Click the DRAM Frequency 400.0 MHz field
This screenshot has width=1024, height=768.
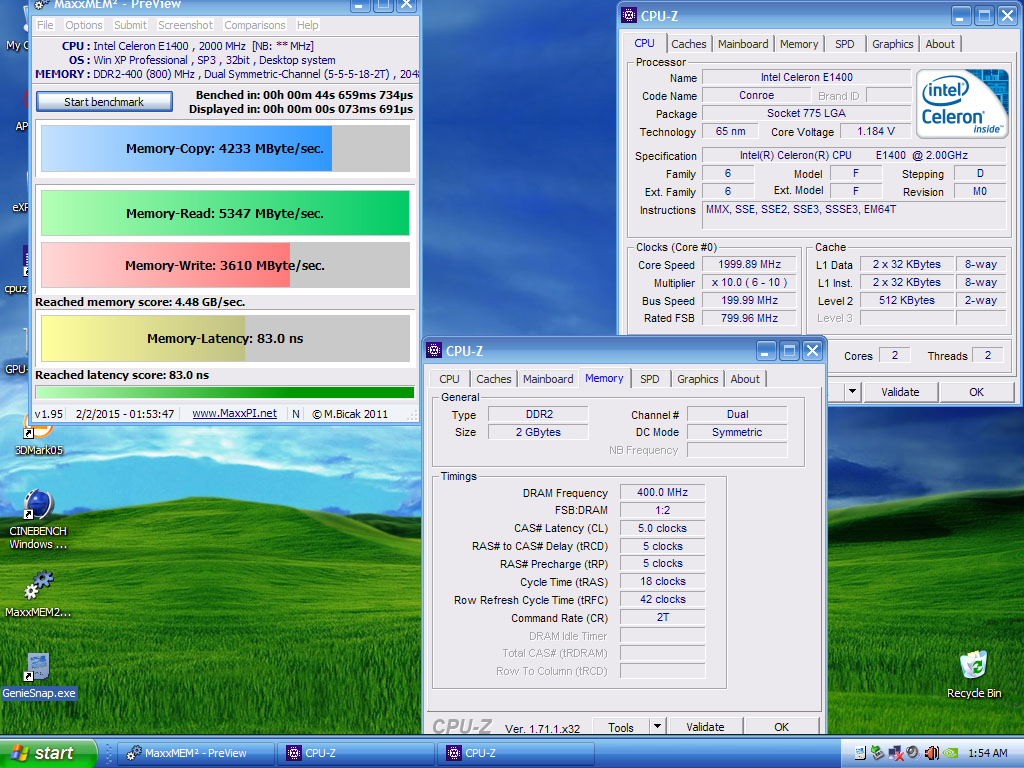click(662, 492)
